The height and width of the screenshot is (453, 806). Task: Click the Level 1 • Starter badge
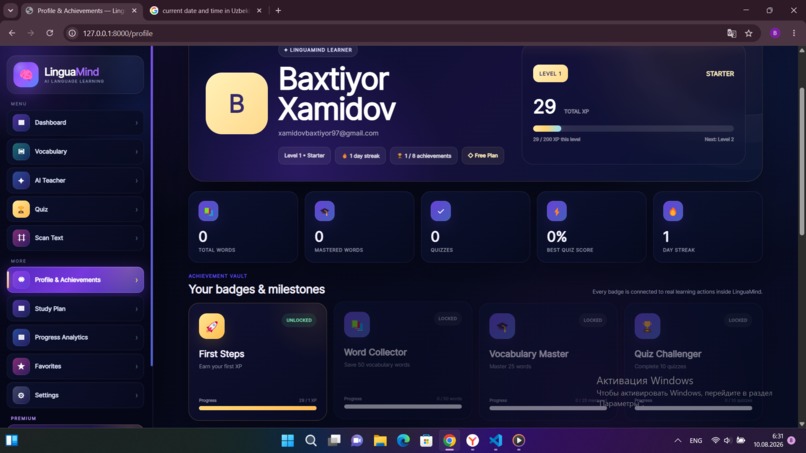click(x=304, y=155)
